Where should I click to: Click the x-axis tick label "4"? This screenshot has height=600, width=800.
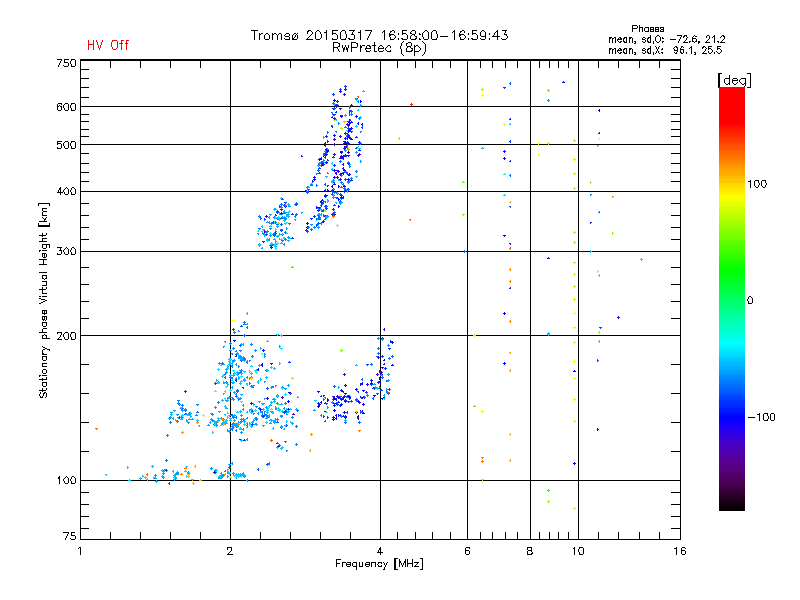click(380, 551)
